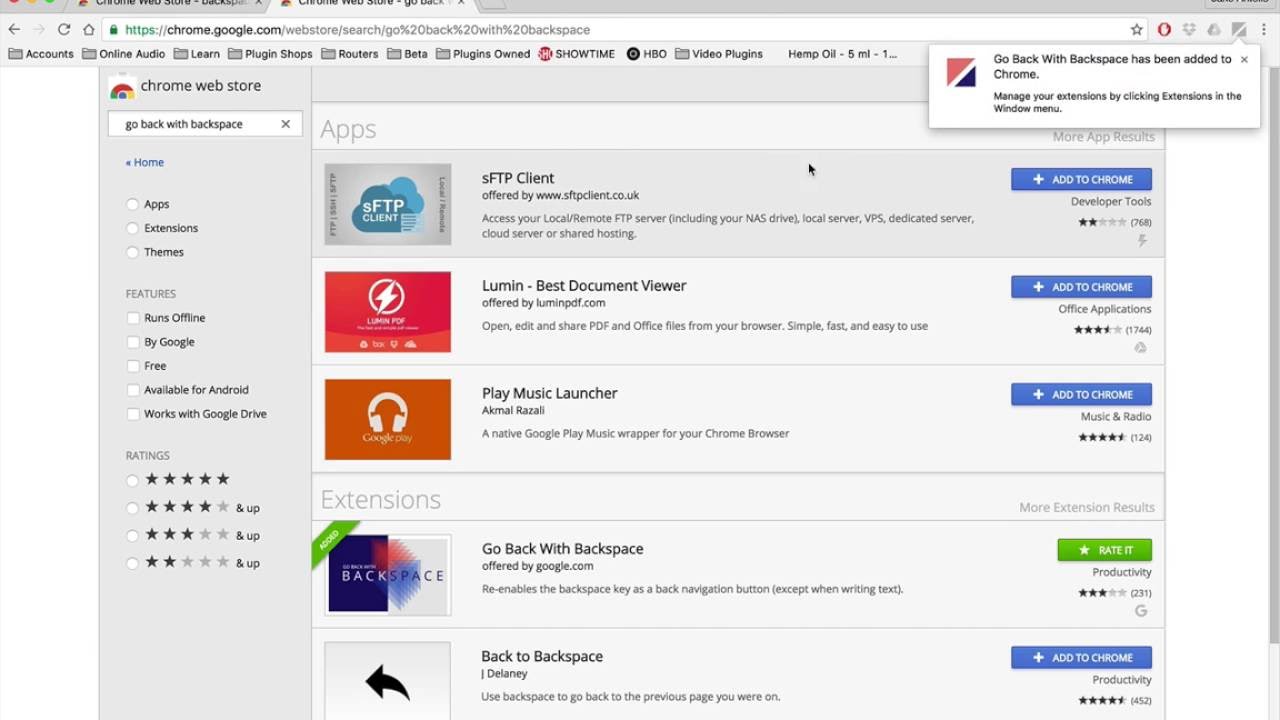Image resolution: width=1280 pixels, height=720 pixels.
Task: Click the Google icon under Go Back With Backspace
Action: pos(1141,611)
